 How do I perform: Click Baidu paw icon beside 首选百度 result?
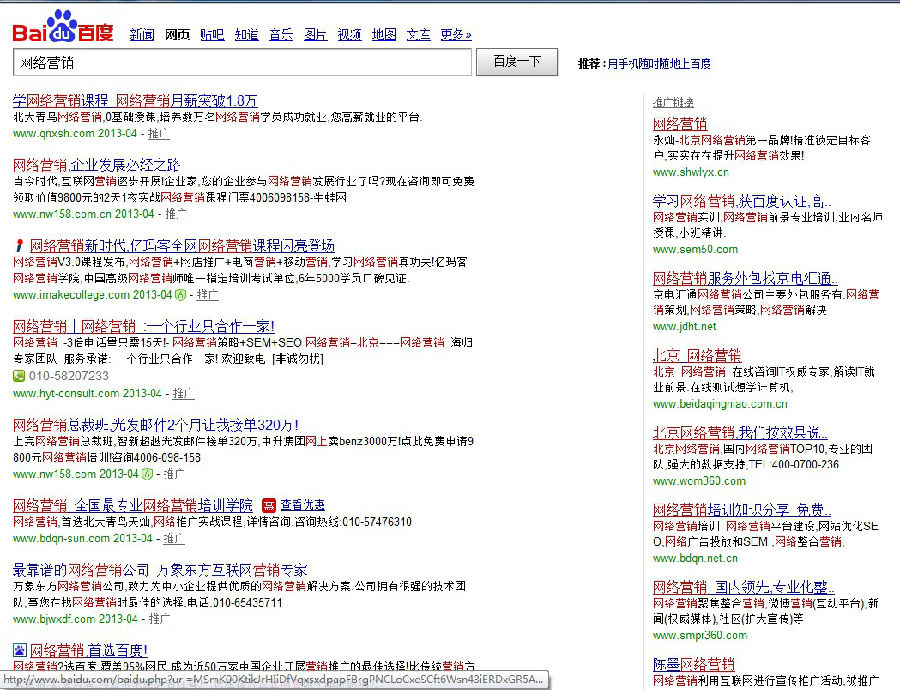click(x=20, y=650)
